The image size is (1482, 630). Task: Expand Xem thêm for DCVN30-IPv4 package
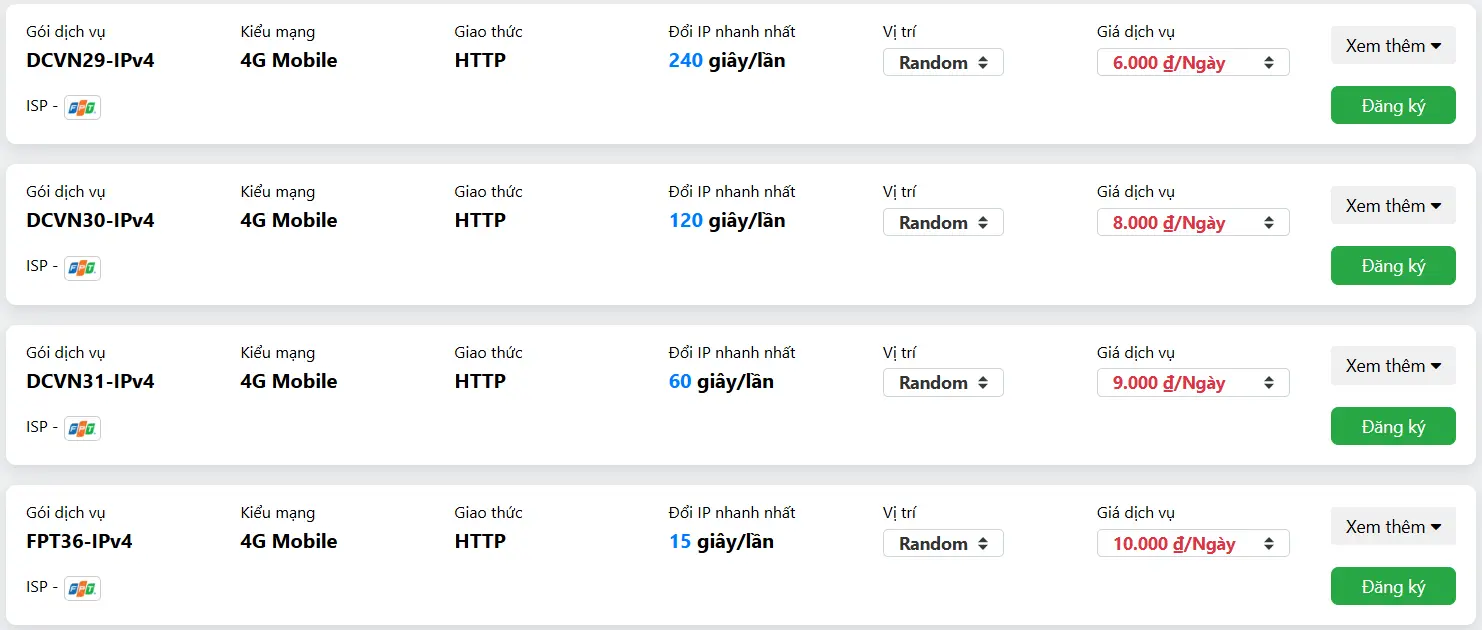1392,205
